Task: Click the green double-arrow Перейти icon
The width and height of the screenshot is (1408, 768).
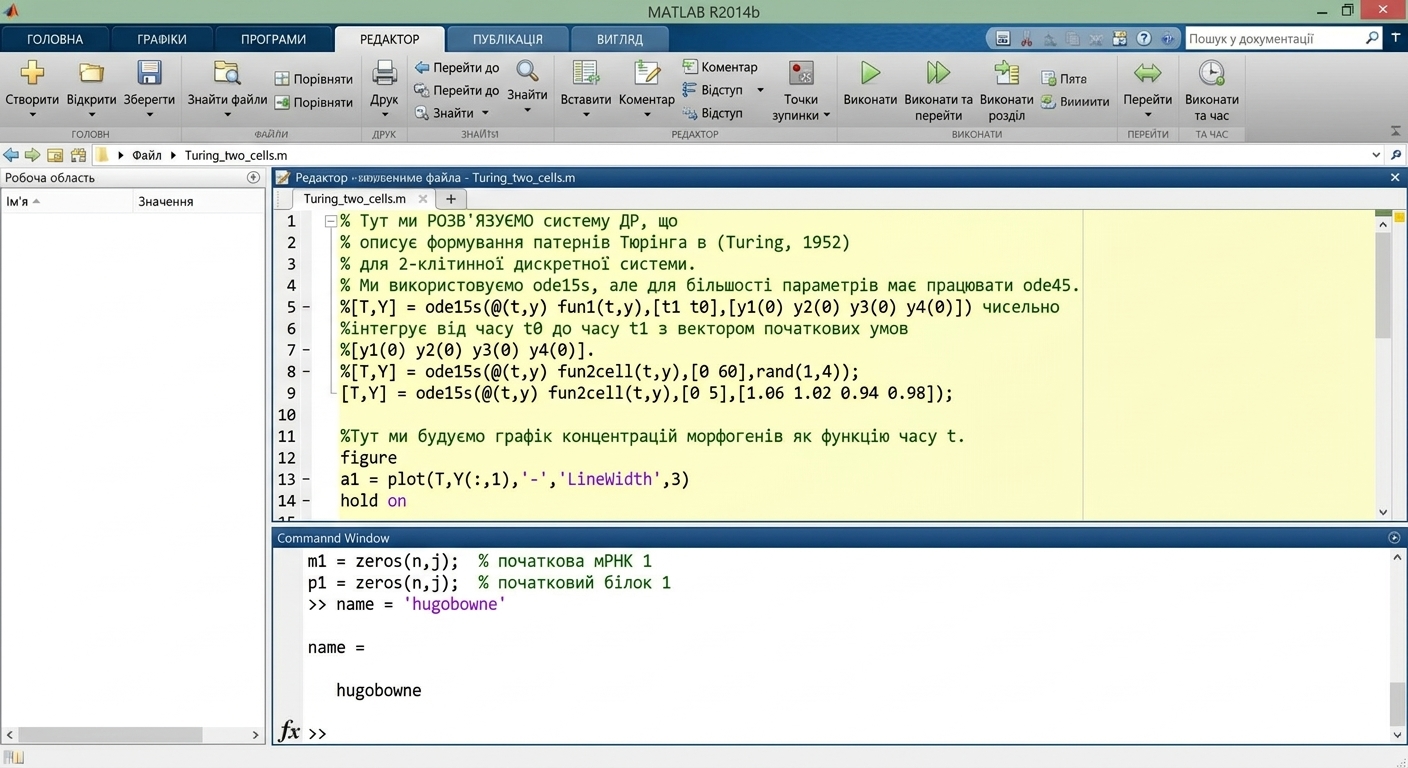Action: click(1147, 72)
